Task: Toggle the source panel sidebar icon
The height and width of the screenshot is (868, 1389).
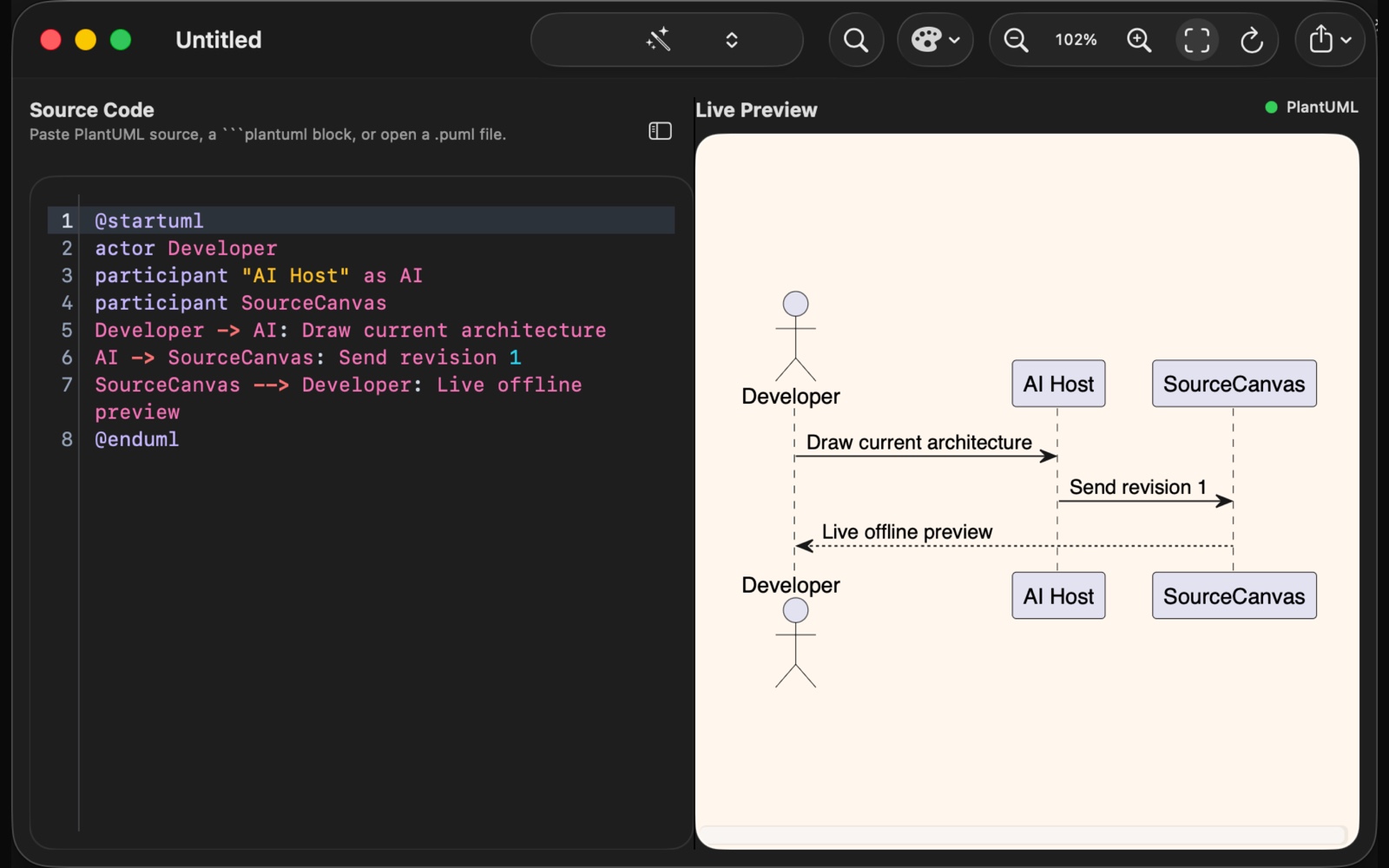Action: click(660, 131)
